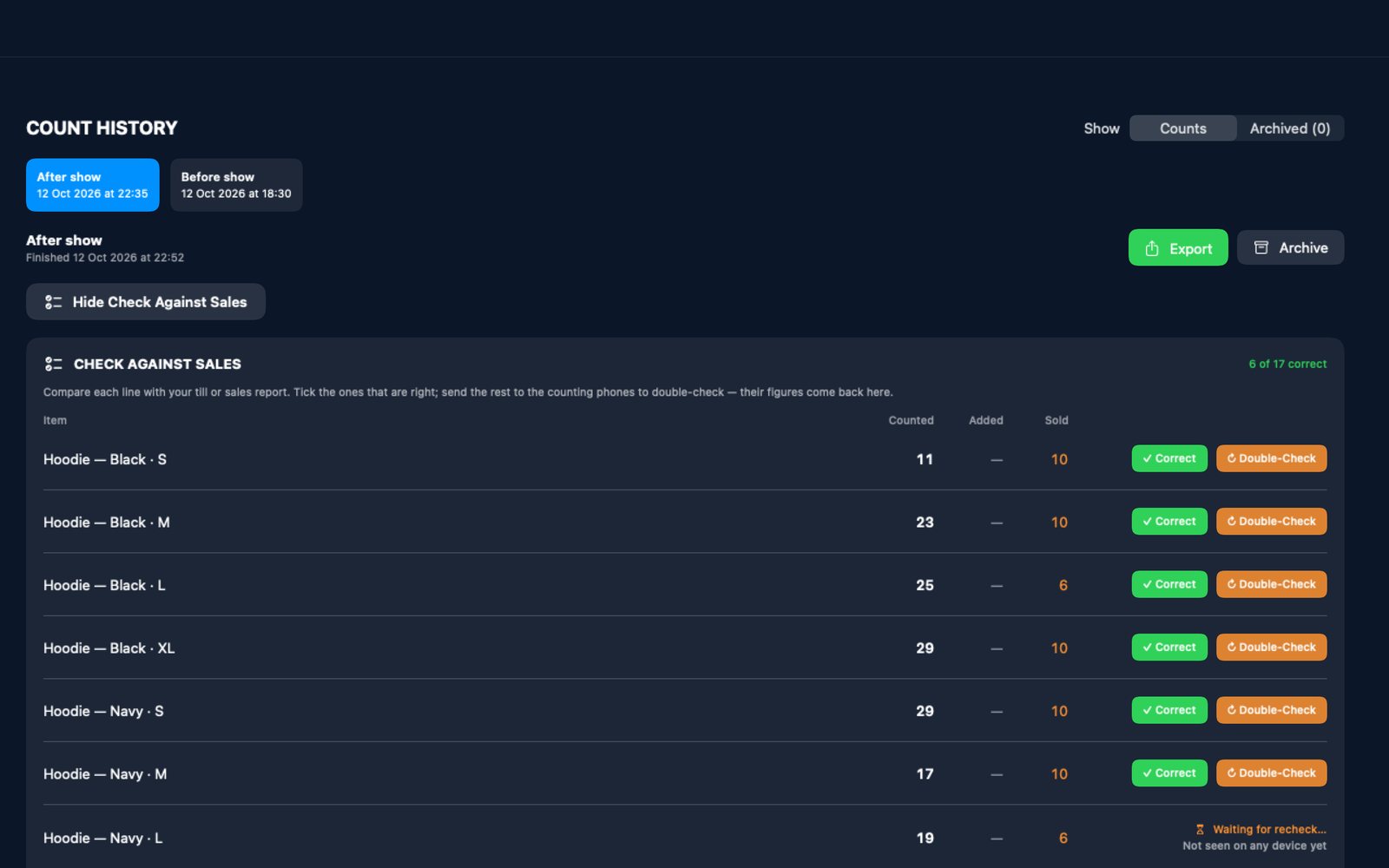1389x868 pixels.
Task: Mark Hoodie Black M as Correct
Action: click(1169, 522)
